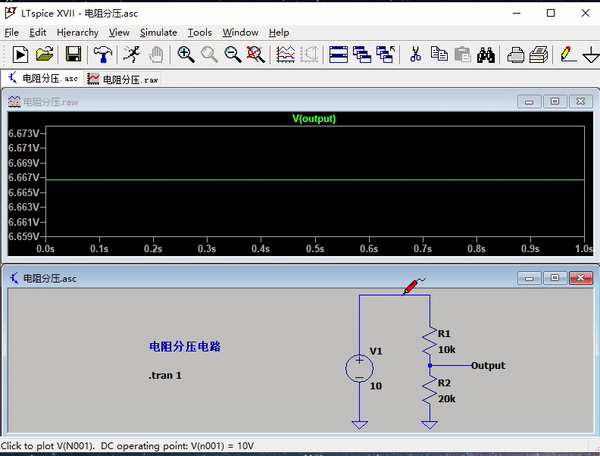Viewport: 600px width, 456px height.
Task: Open the Window menu
Action: coord(240,33)
